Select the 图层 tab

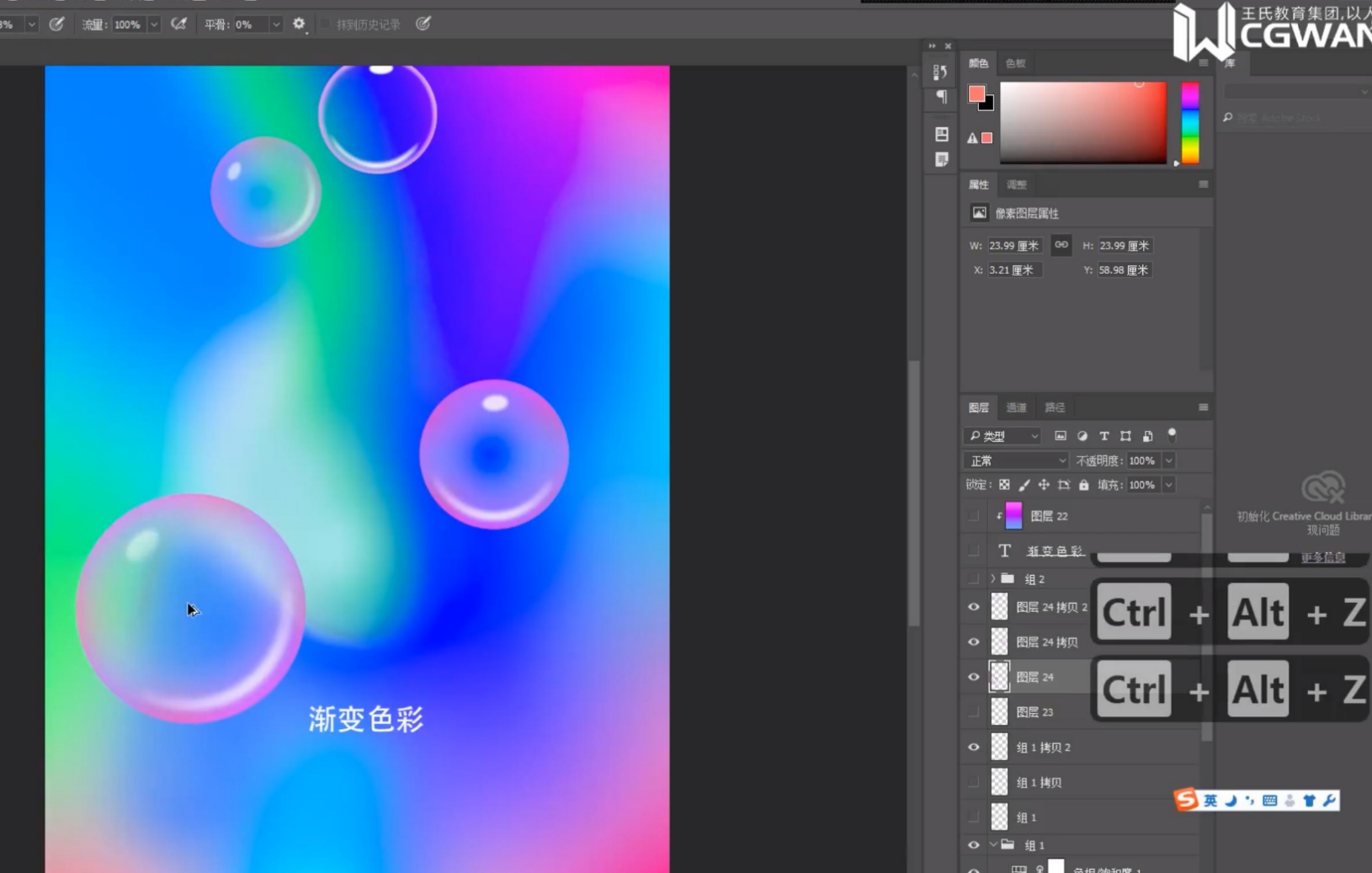coord(979,407)
